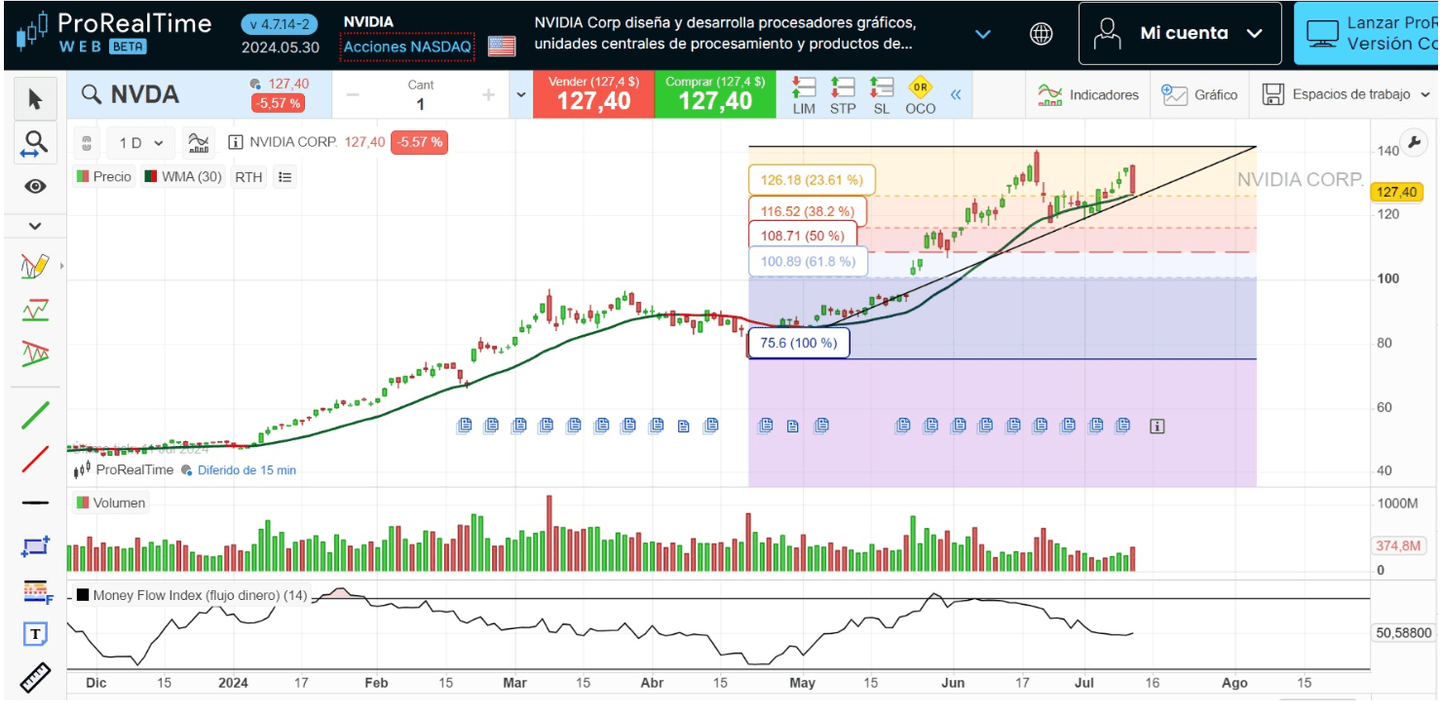Toggle the RTH trading hours setting
The width and height of the screenshot is (1440, 707).
pos(248,177)
